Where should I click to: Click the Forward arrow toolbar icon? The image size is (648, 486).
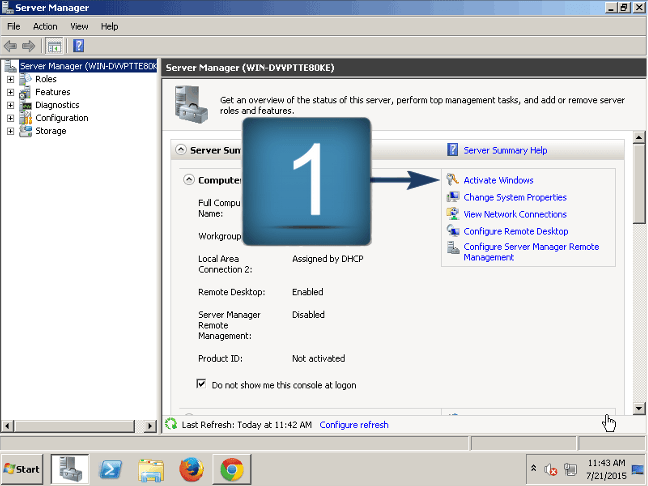coord(28,46)
